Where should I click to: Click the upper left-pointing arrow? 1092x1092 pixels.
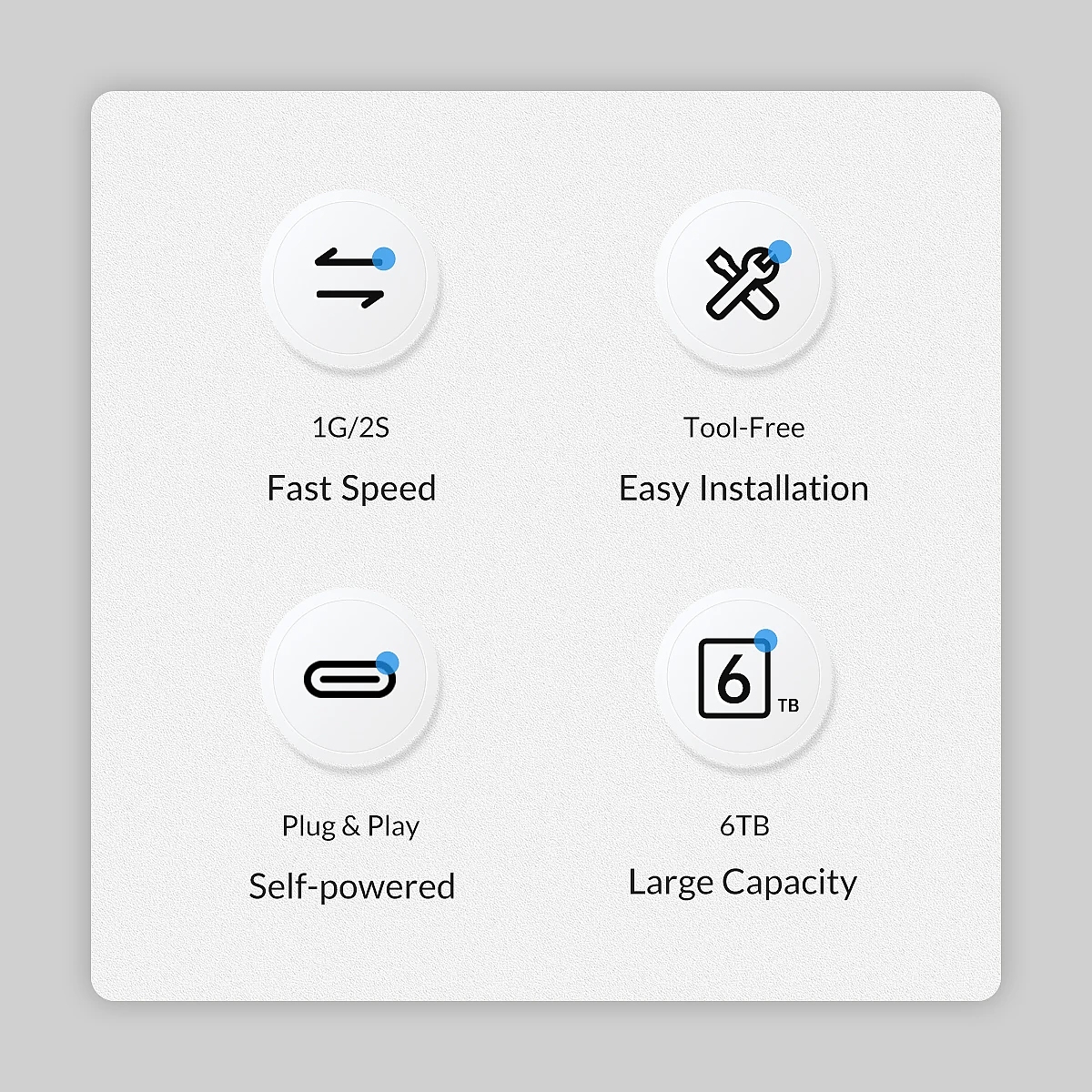tap(346, 258)
